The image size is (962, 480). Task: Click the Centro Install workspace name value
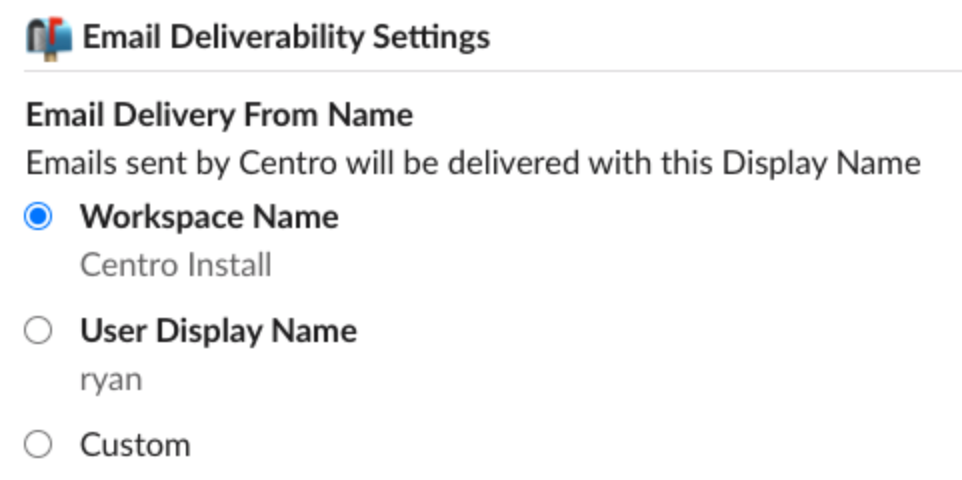(x=175, y=265)
